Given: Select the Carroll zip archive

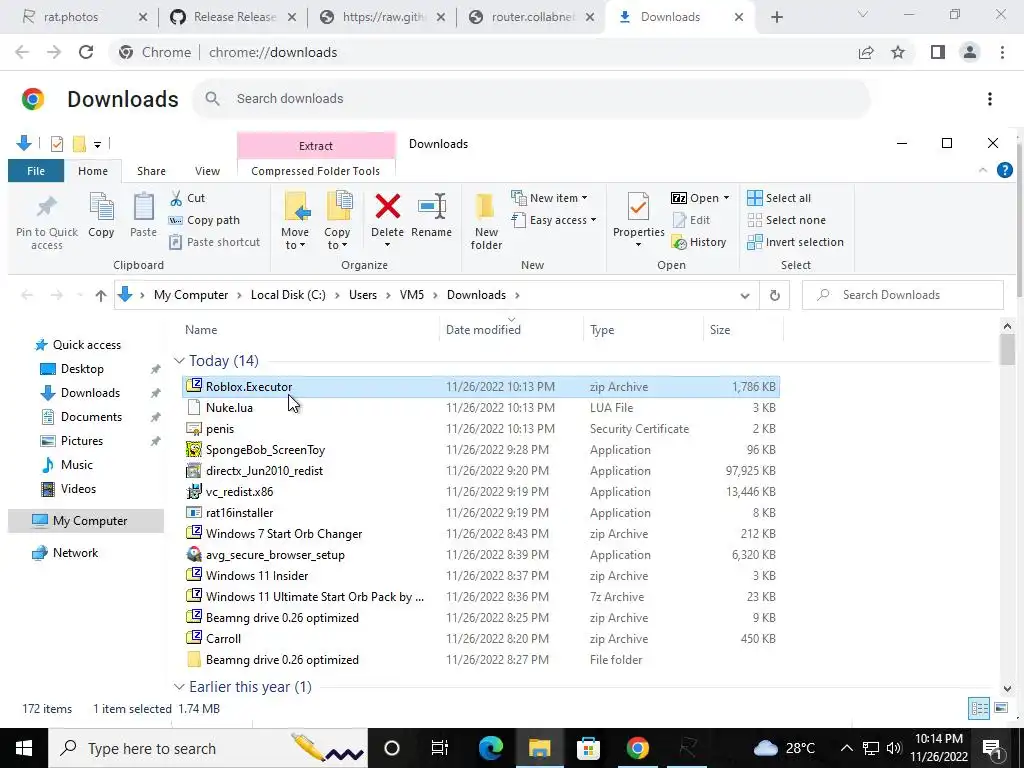Looking at the screenshot, I should point(481,639).
